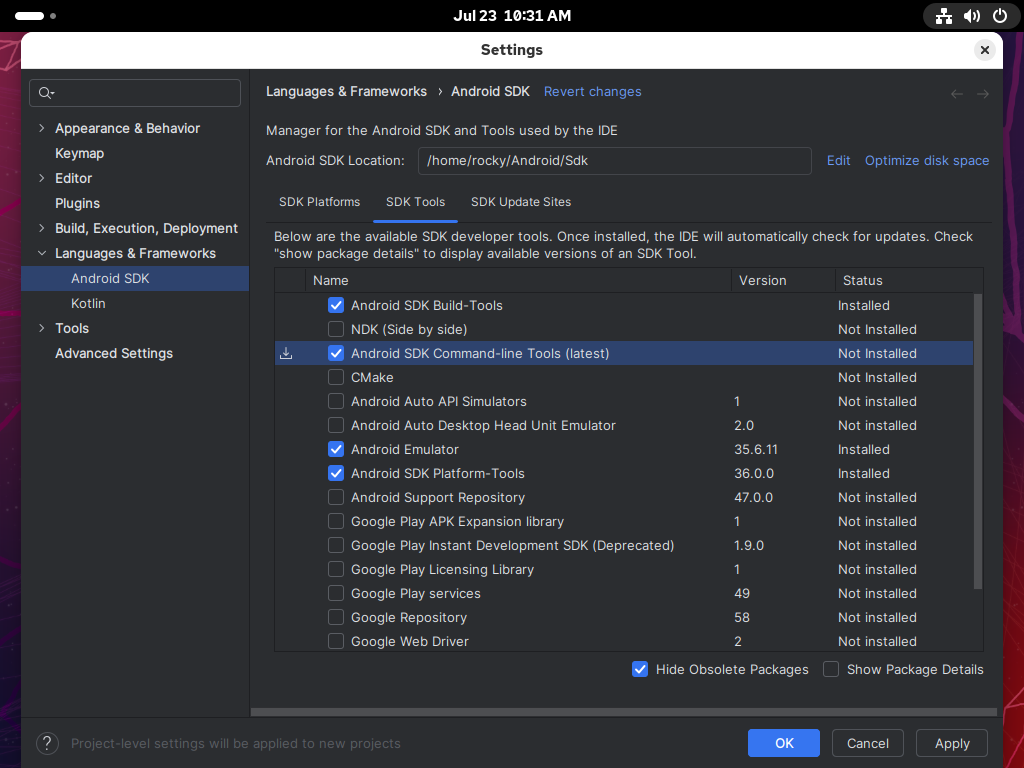Image resolution: width=1024 pixels, height=768 pixels.
Task: Switch to SDK Update Sites tab
Action: click(520, 202)
